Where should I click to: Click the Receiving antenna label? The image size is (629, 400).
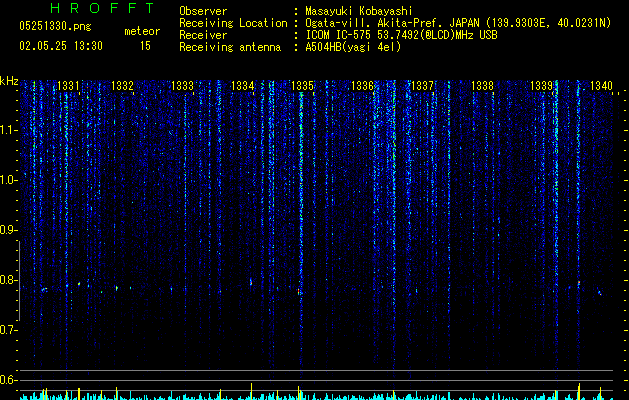(230, 47)
